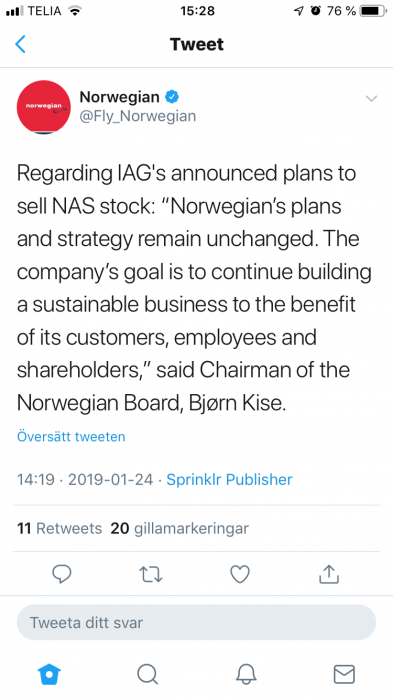393x700 pixels.
Task: Go to the Home tab
Action: click(x=49, y=674)
